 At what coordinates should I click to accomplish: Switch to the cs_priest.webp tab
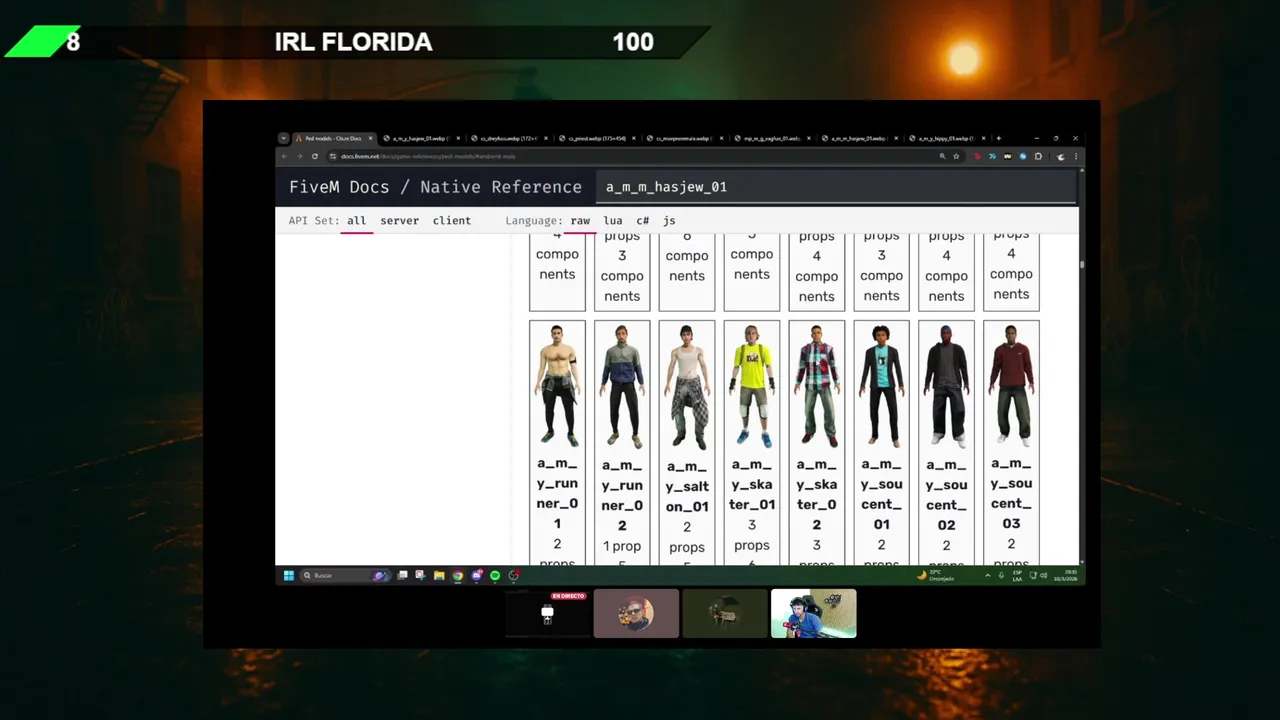coord(595,138)
